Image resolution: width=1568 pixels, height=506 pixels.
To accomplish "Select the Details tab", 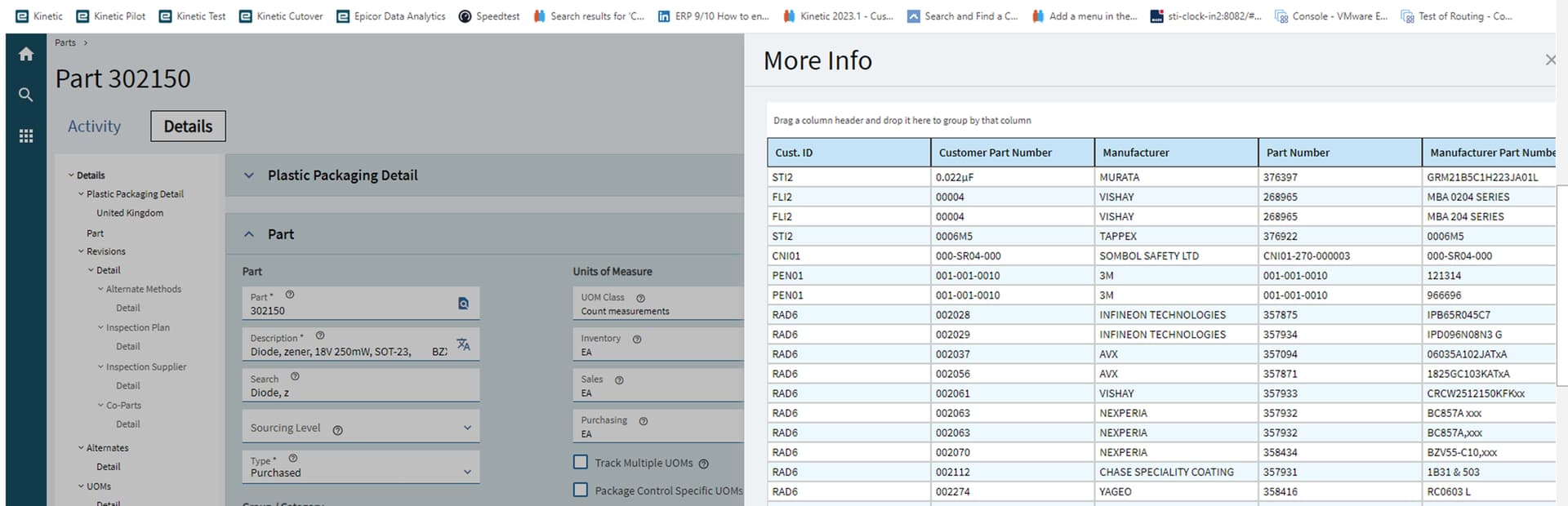I will 188,126.
